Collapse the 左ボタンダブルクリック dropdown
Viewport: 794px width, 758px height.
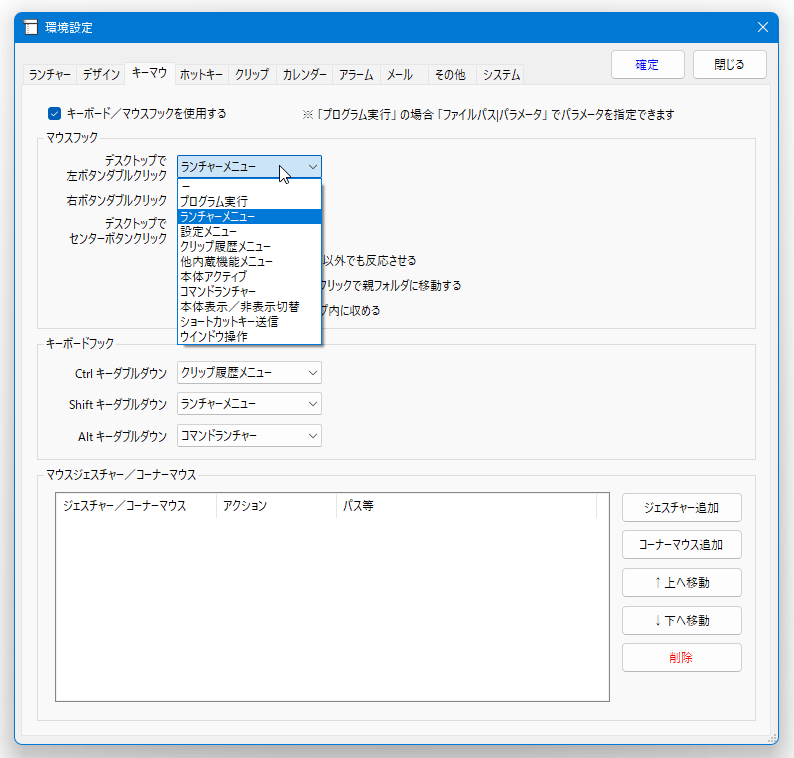(249, 167)
